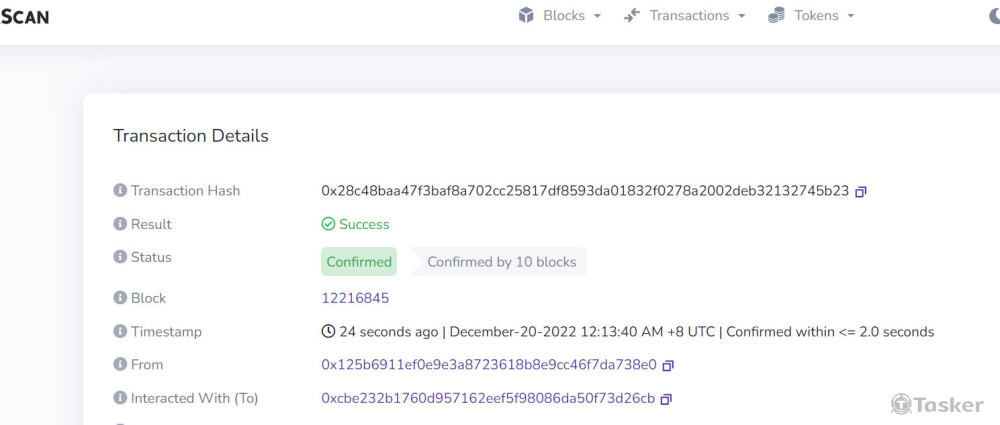Click info icon beside Result

point(120,224)
